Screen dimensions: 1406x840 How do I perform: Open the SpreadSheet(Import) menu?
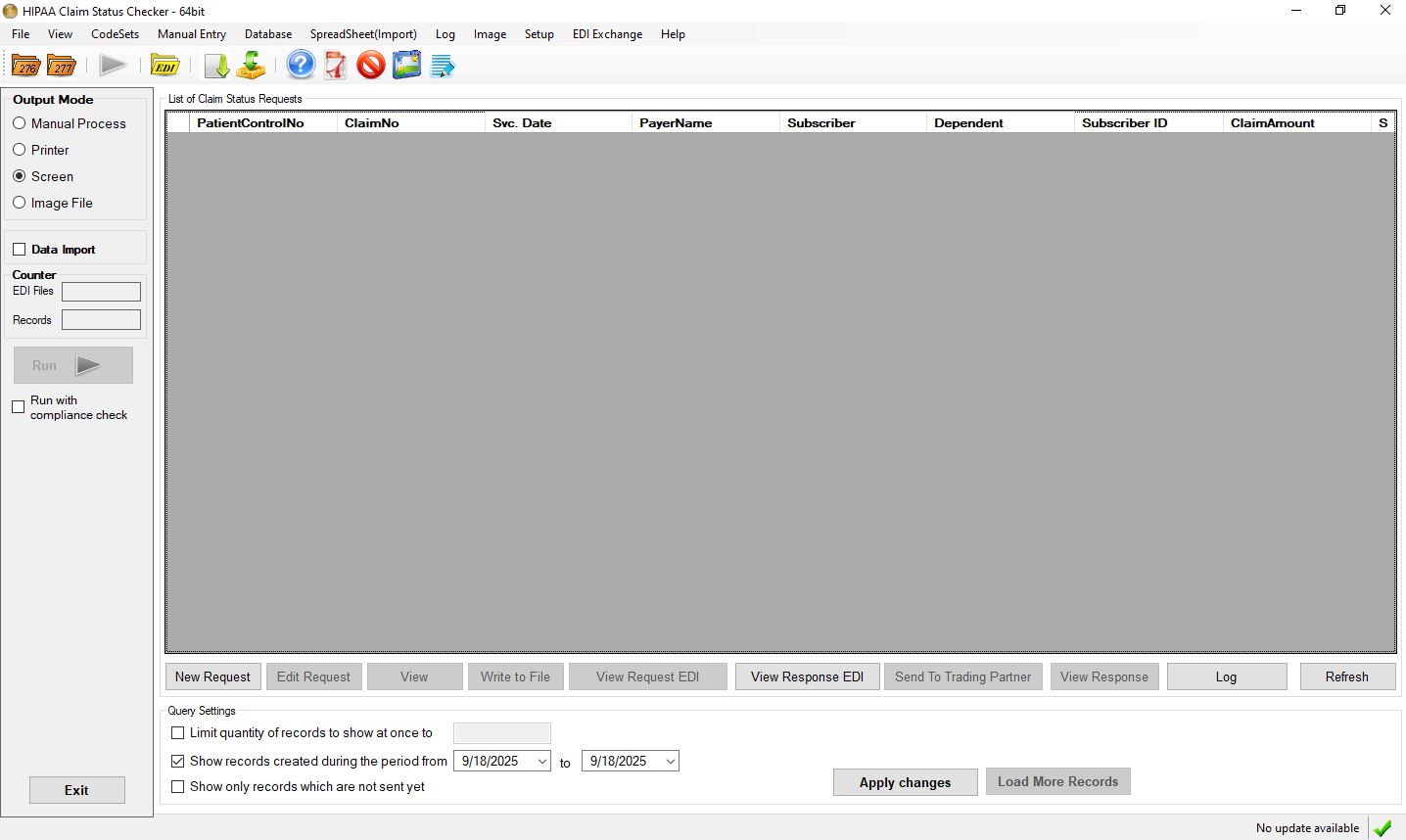coord(363,33)
